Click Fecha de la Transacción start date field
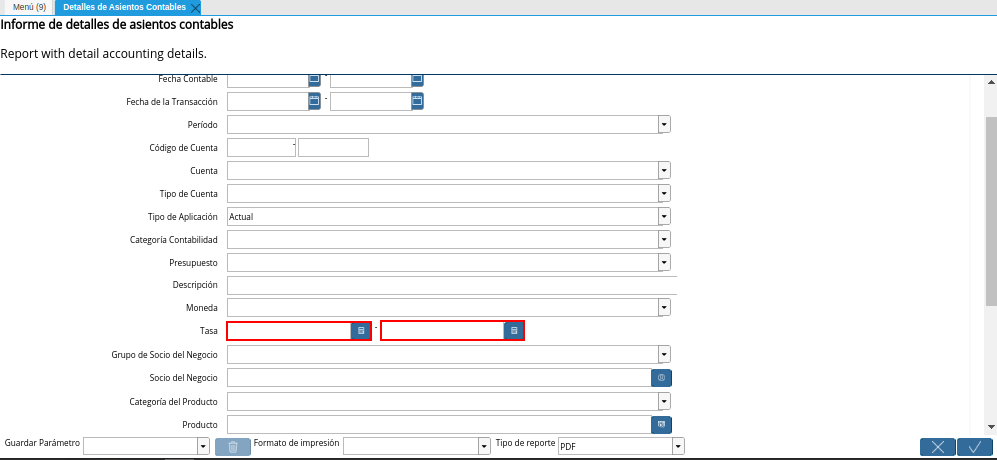The width and height of the screenshot is (997, 460). (x=268, y=101)
